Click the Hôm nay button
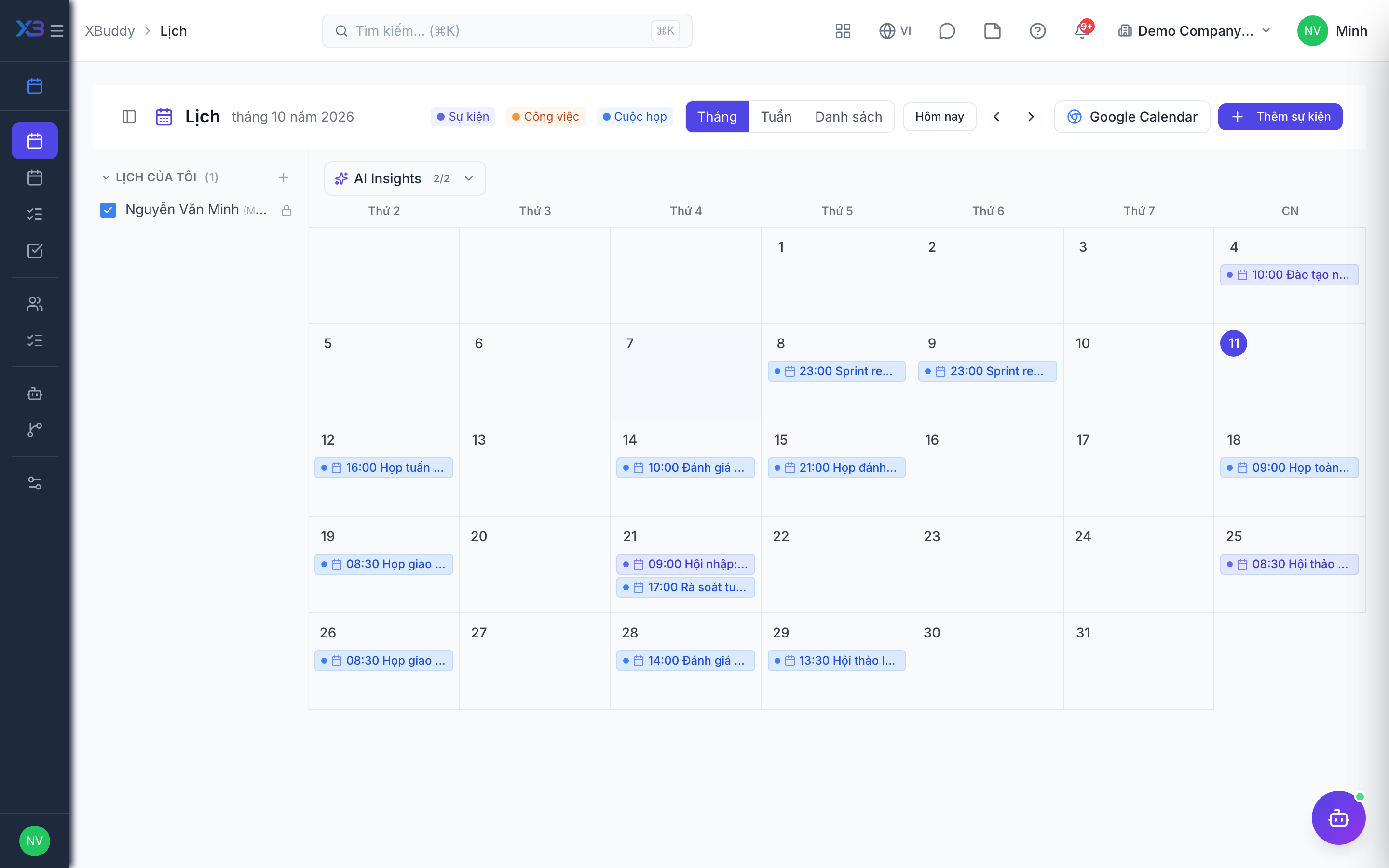Image resolution: width=1389 pixels, height=868 pixels. 940,117
